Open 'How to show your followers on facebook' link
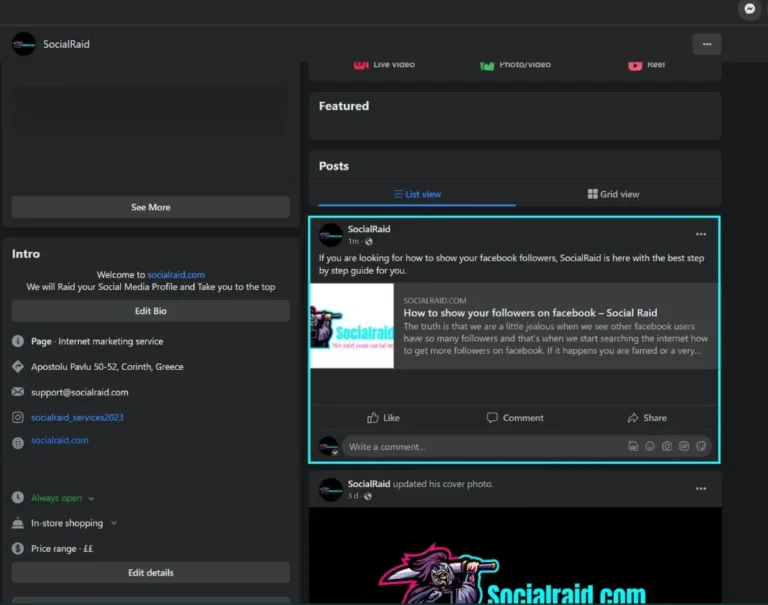This screenshot has width=768, height=605. [x=530, y=313]
